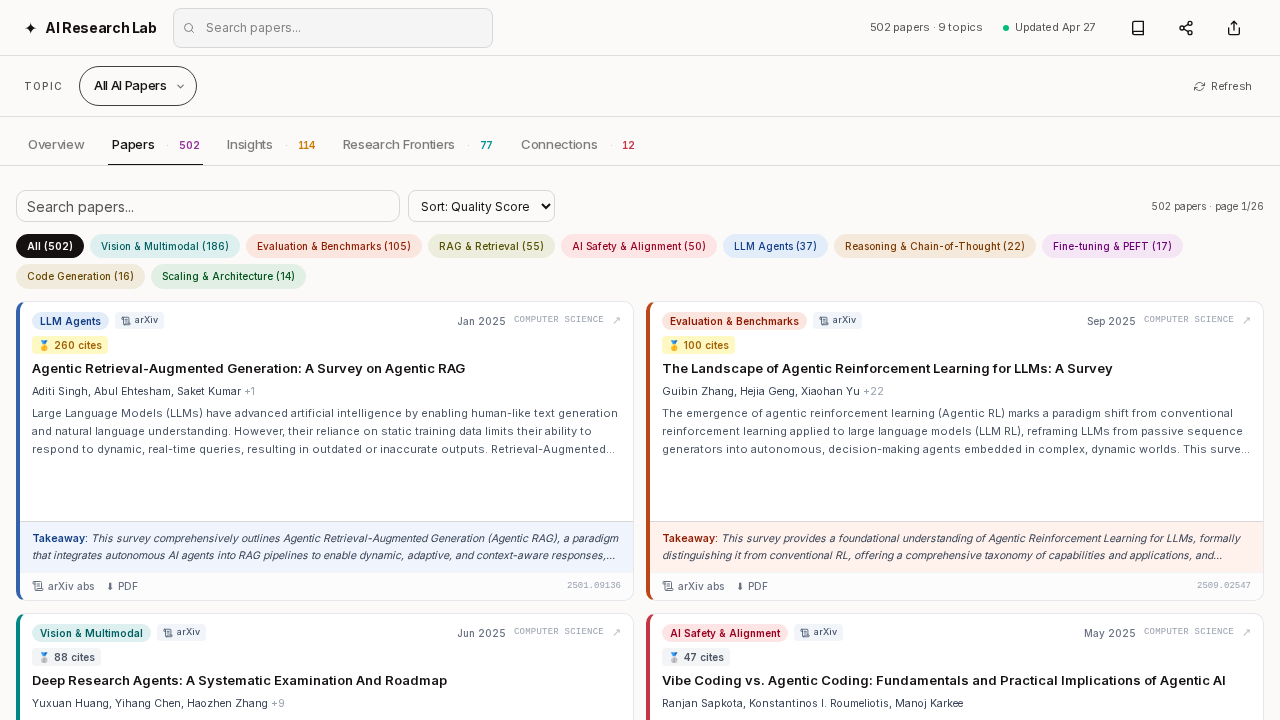
Task: Click arXiv abs link for paper 2509.02547
Action: [x=693, y=586]
